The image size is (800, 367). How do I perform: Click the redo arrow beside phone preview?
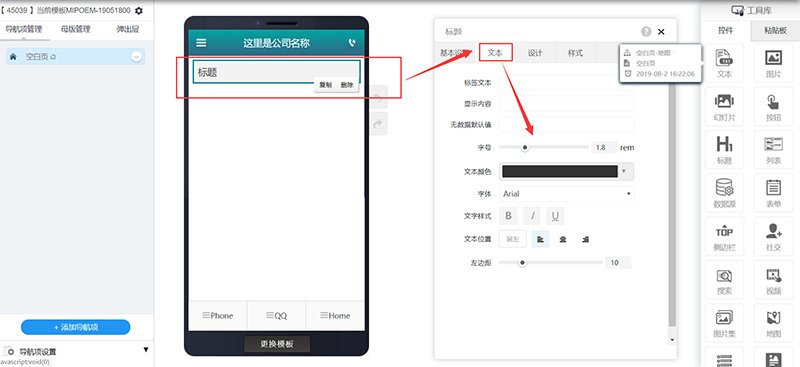pyautogui.click(x=379, y=124)
